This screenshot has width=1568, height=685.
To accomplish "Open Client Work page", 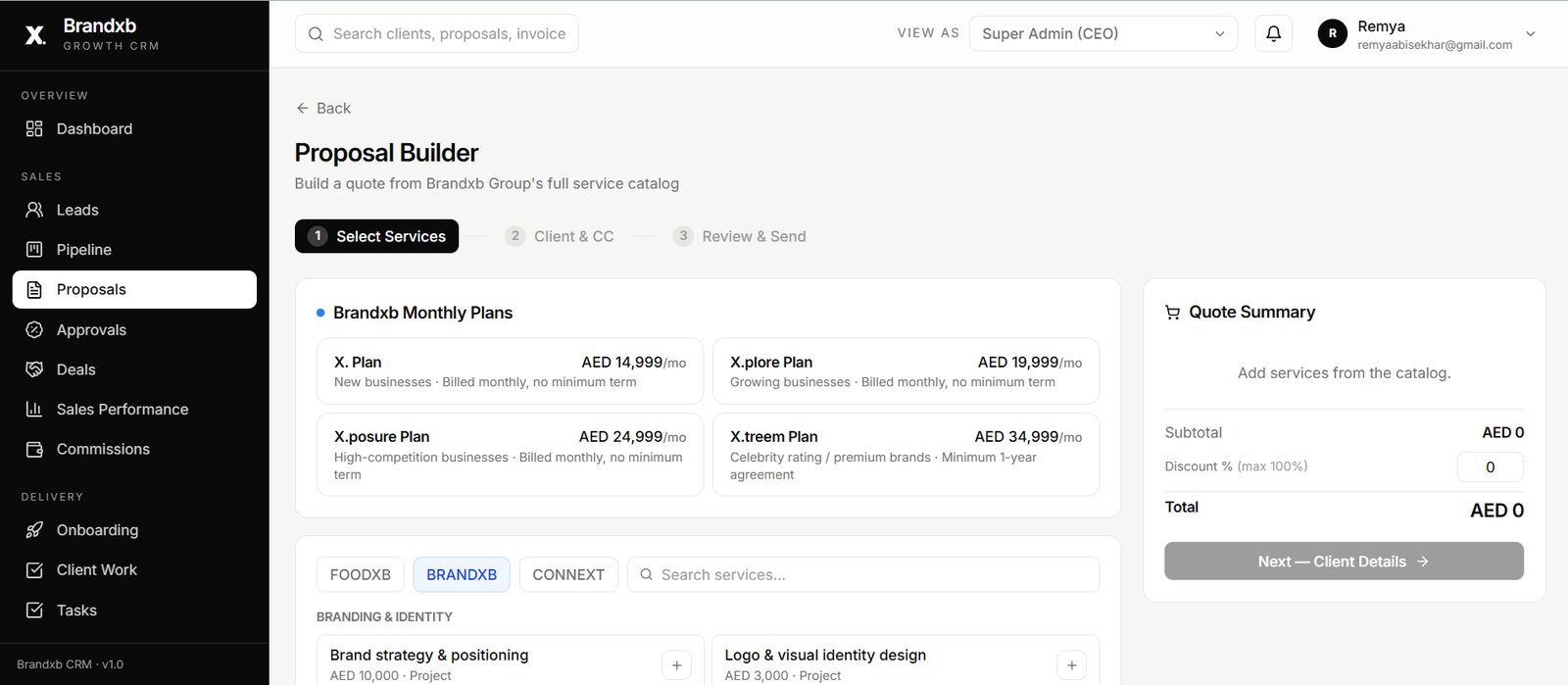I will click(x=134, y=570).
